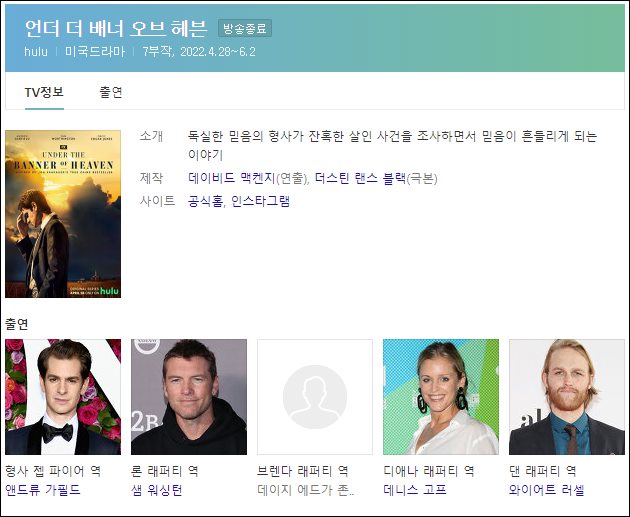Image resolution: width=630 pixels, height=517 pixels.
Task: Open the hulu channel link
Action: 35,52
